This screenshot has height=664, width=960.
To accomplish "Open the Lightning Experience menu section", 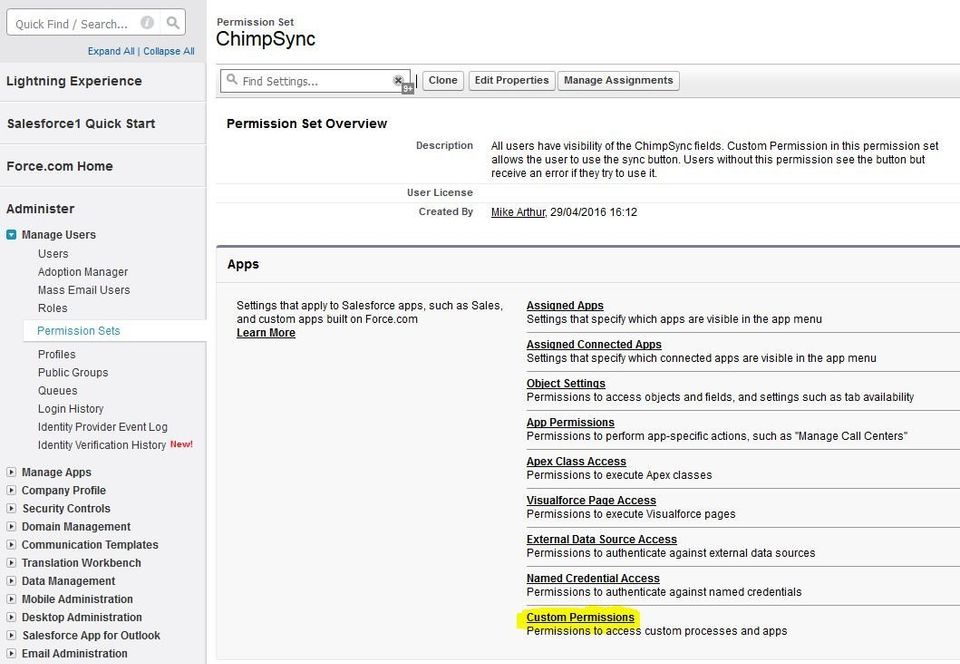I will 74,81.
